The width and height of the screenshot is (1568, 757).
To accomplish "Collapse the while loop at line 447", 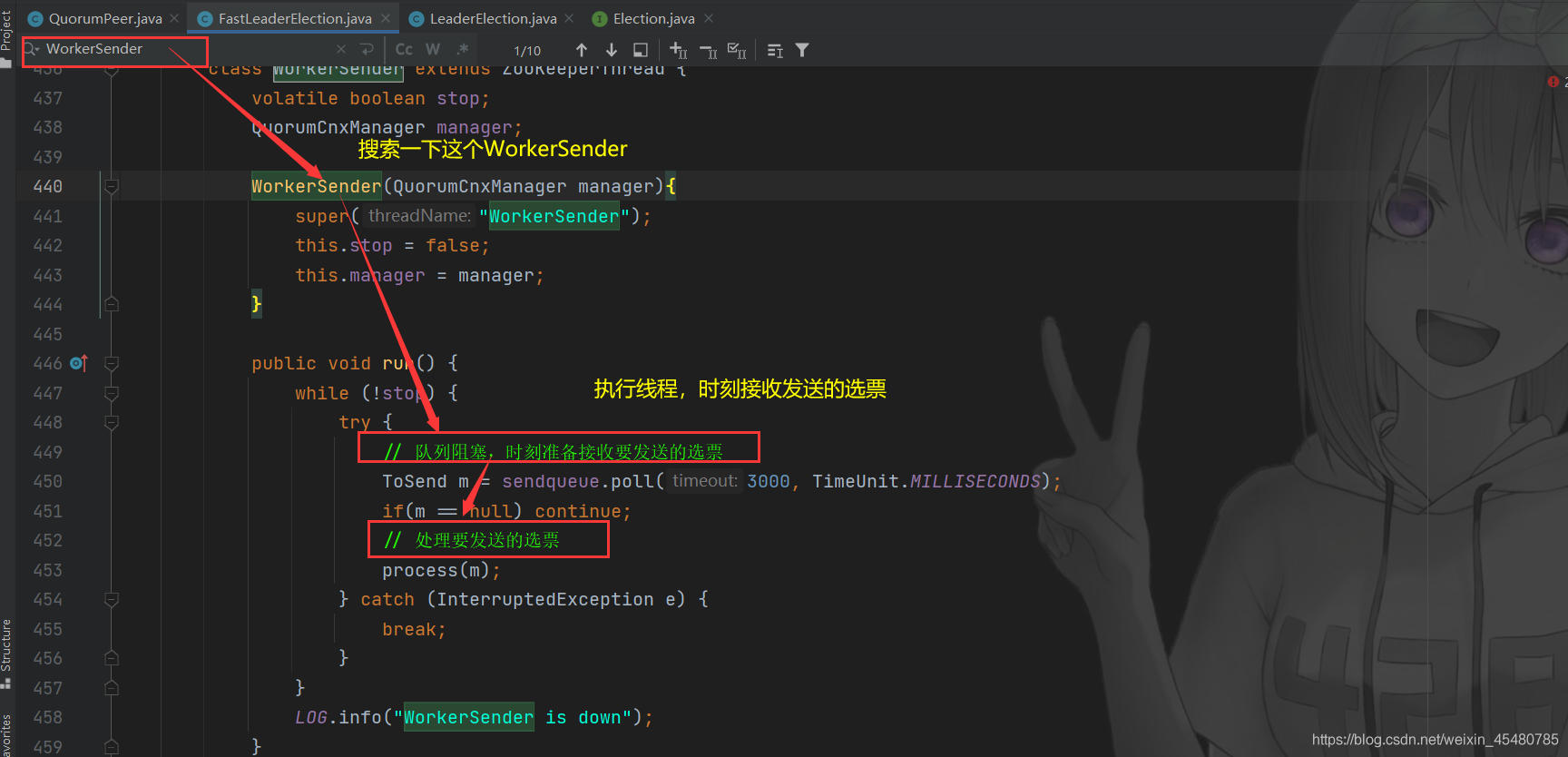I will coord(112,393).
